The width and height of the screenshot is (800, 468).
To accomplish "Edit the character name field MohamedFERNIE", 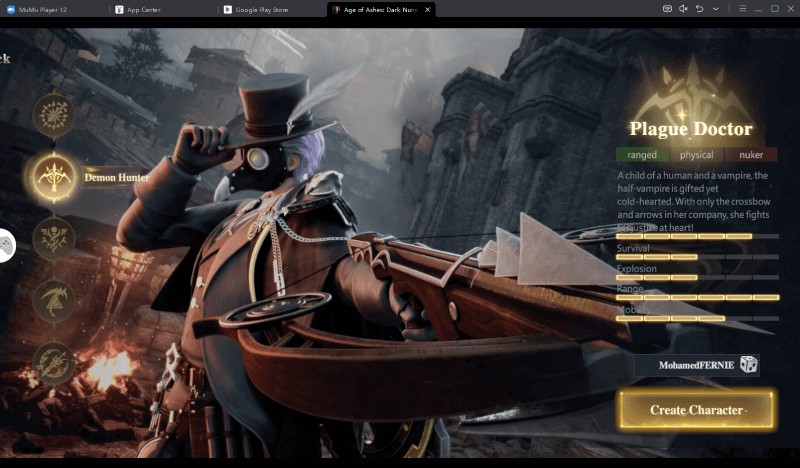I will pos(696,365).
